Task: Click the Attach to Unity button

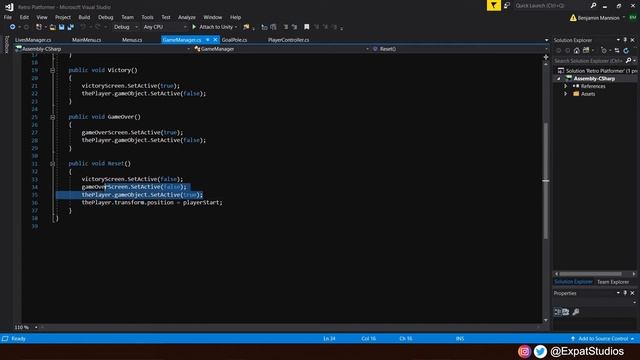Action: [x=215, y=27]
